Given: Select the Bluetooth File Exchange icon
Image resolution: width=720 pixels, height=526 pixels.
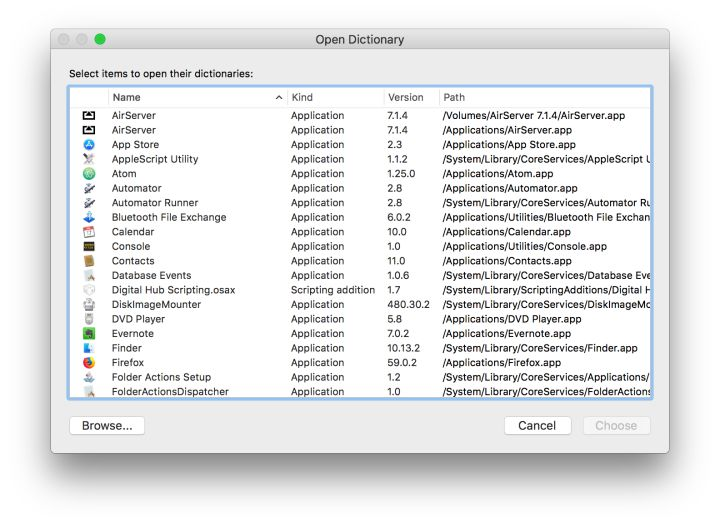Looking at the screenshot, I should pos(89,218).
